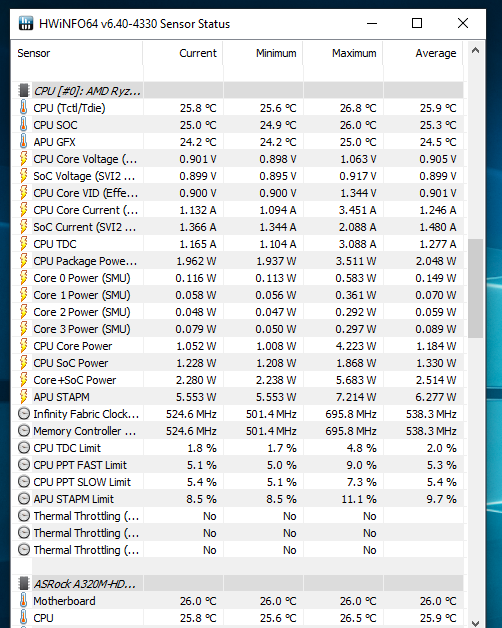Click the lightning icon for Core 2 Power
Screen dimensions: 502x628
[24, 312]
